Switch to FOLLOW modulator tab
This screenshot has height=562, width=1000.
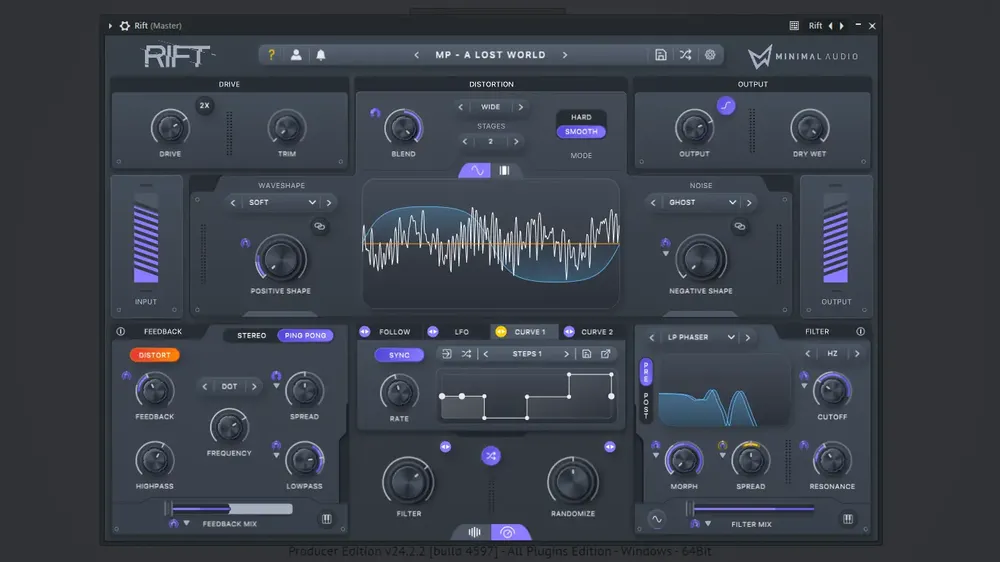tap(394, 332)
